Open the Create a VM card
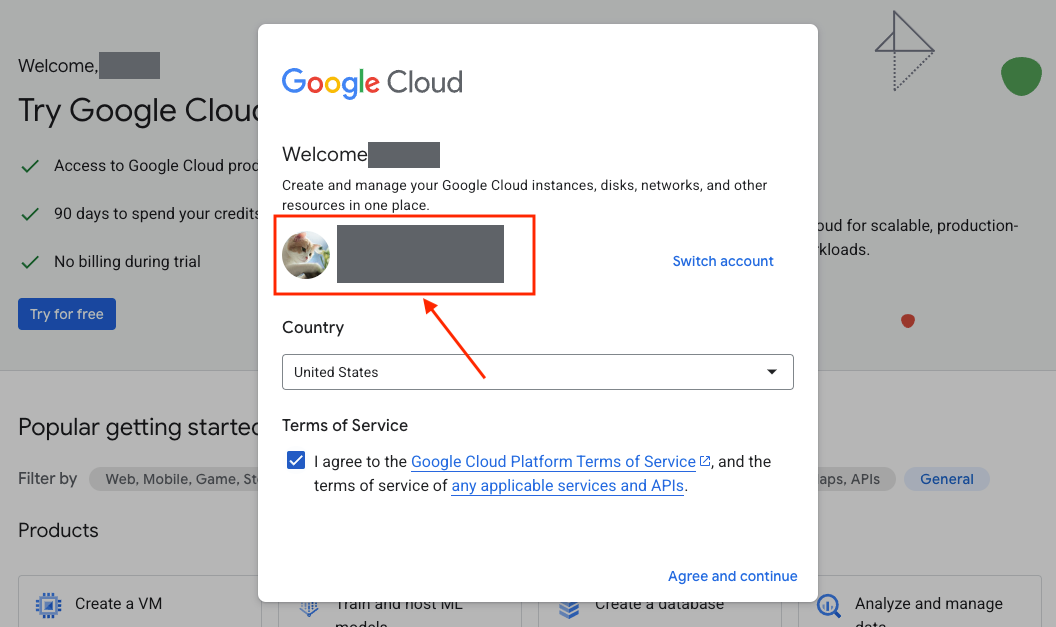The image size is (1056, 627). (x=118, y=604)
